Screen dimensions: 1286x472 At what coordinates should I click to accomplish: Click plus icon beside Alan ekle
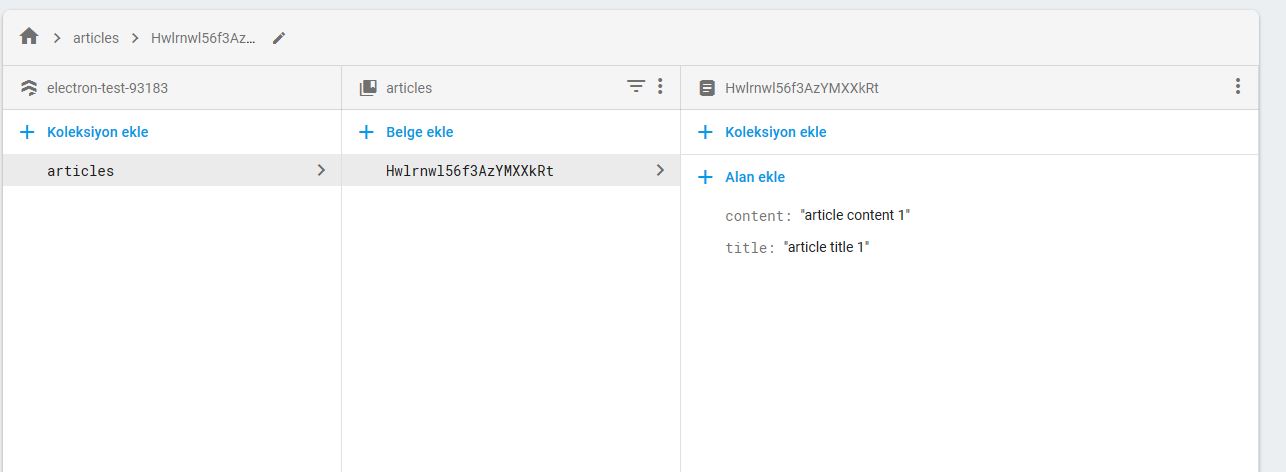point(705,177)
